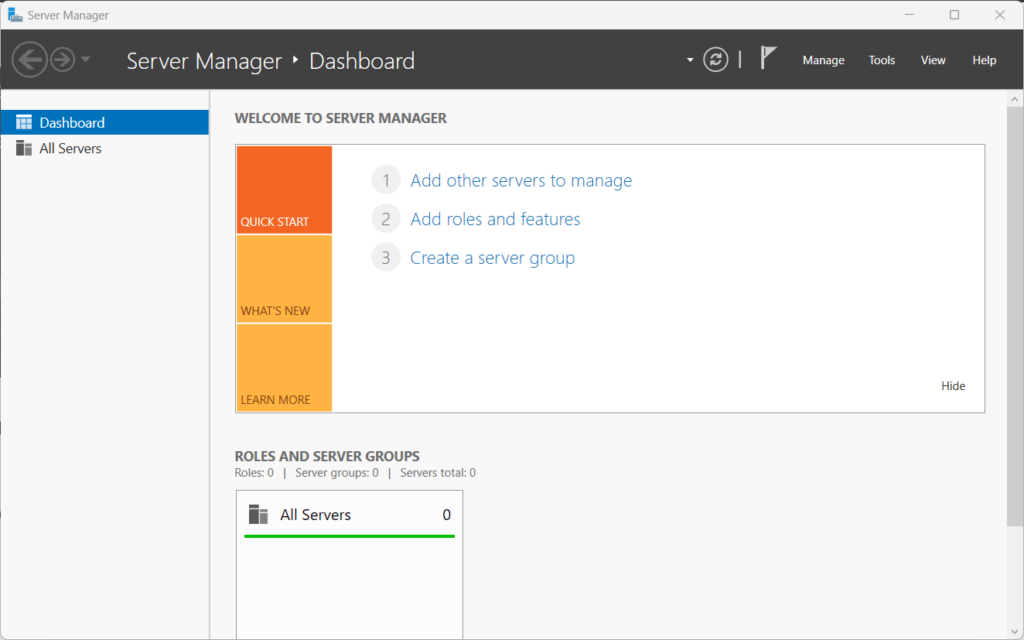Open the View menu
Screen dimensions: 1024x640
click(x=933, y=60)
